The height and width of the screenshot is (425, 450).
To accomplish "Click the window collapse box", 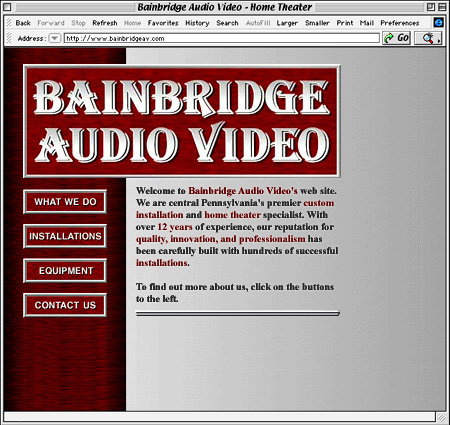I will pos(442,7).
